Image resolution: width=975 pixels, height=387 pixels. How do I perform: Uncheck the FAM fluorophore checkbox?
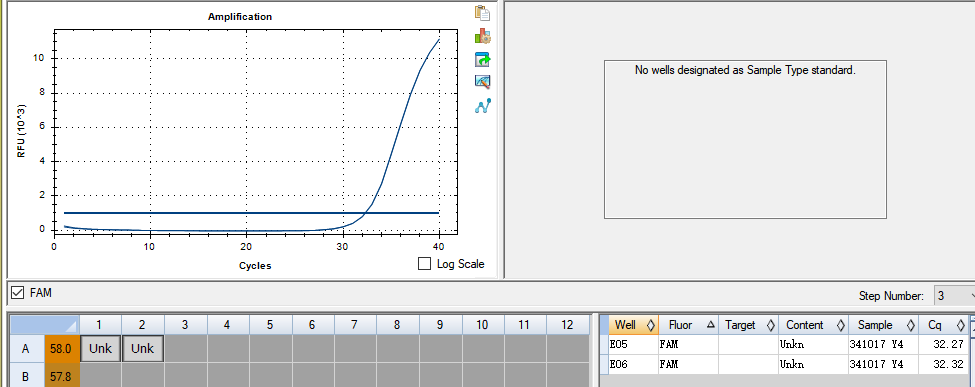[18, 293]
